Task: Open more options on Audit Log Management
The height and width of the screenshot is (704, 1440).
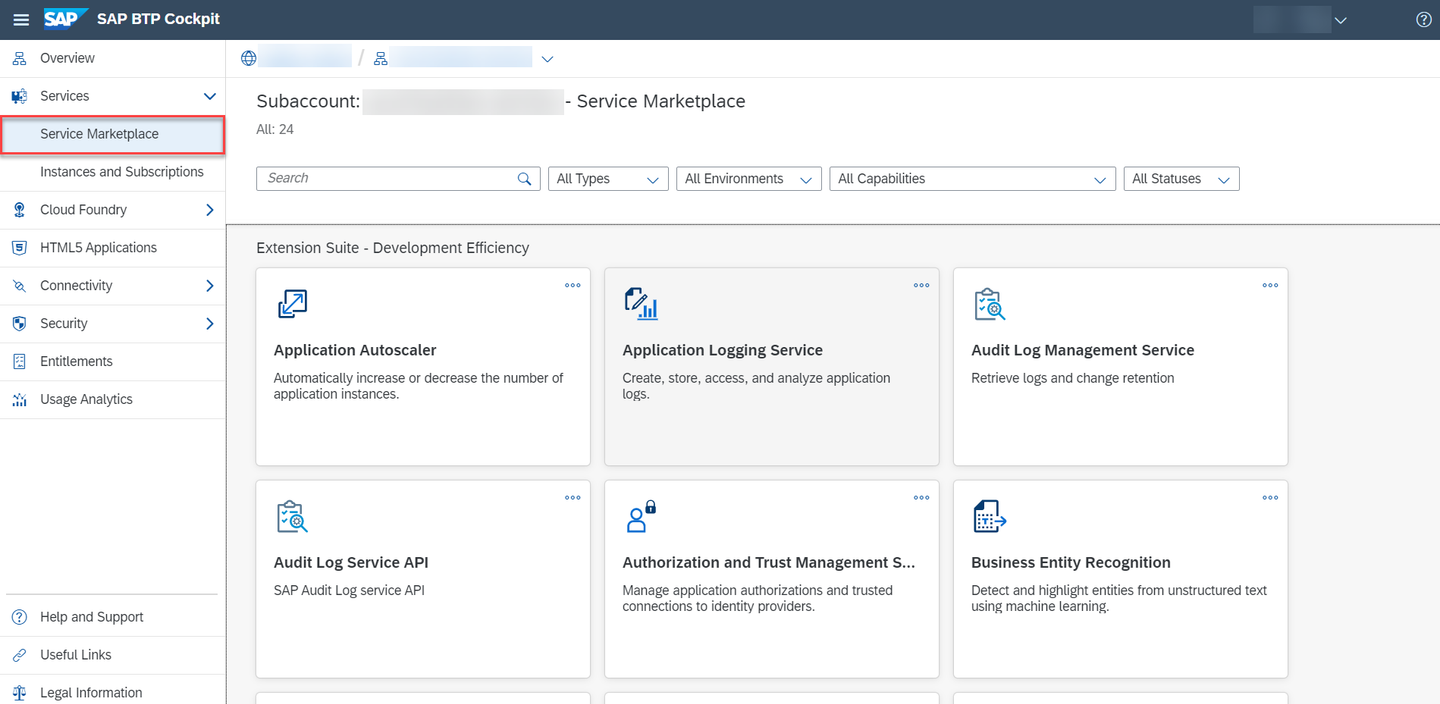Action: pyautogui.click(x=1270, y=285)
